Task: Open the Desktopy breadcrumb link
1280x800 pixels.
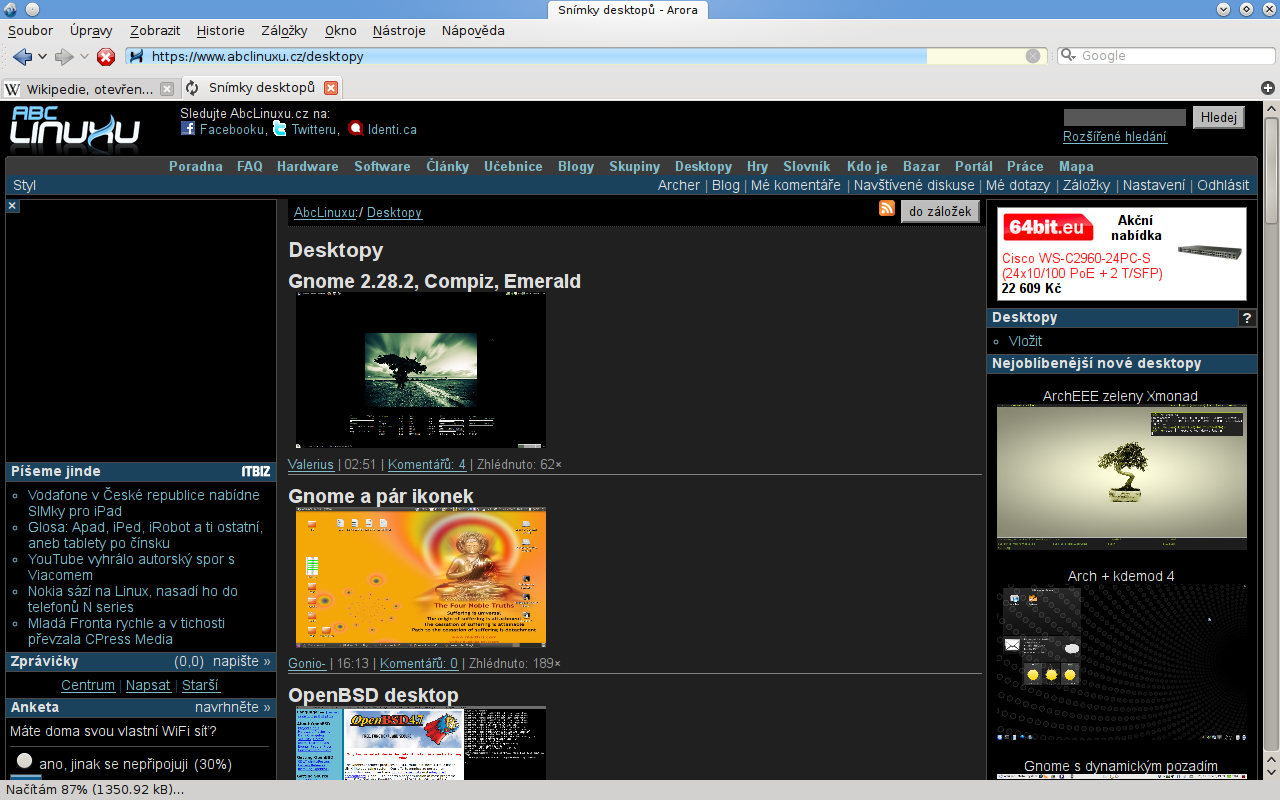Action: (x=394, y=212)
